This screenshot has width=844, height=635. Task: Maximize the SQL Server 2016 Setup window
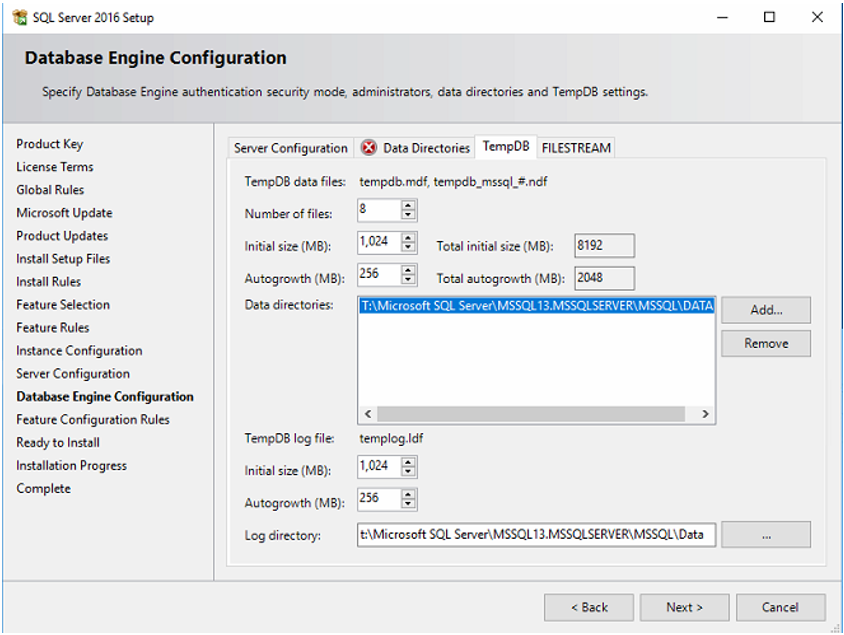coord(770,17)
